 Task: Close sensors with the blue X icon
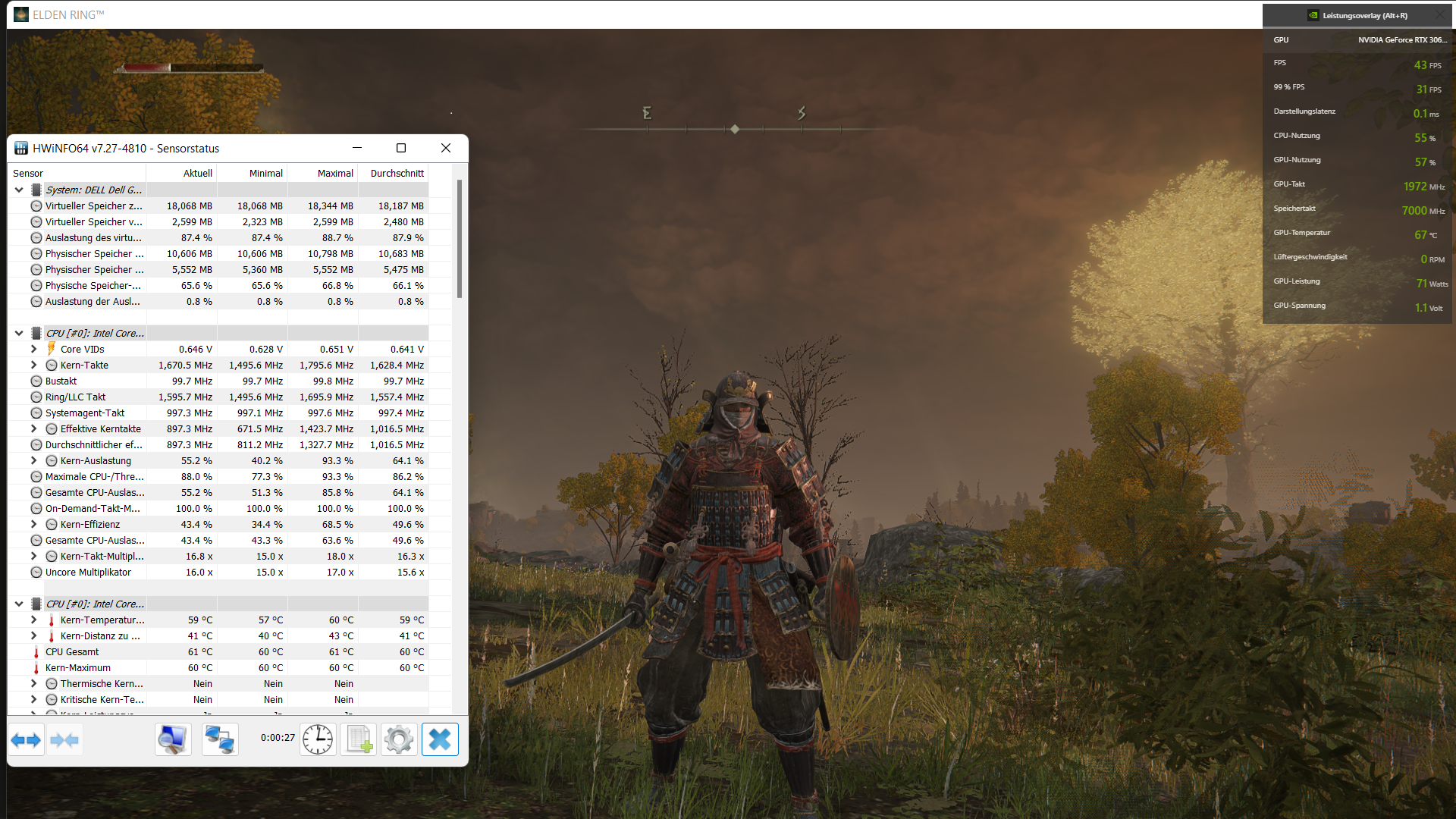pyautogui.click(x=440, y=739)
